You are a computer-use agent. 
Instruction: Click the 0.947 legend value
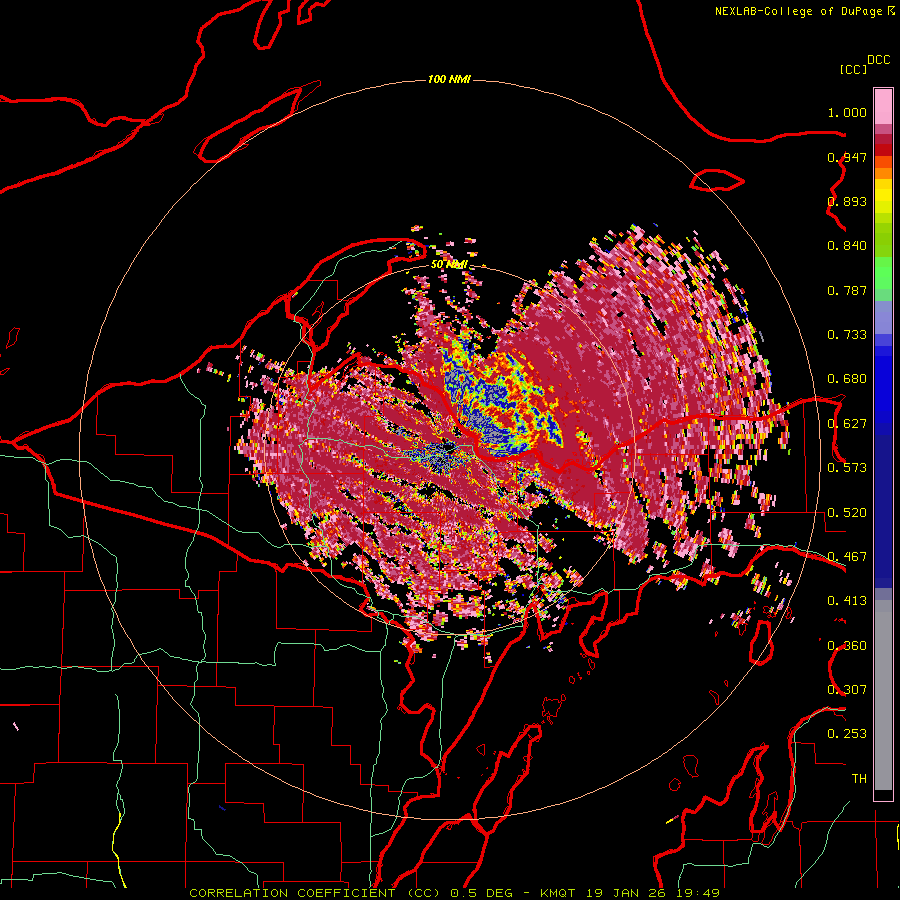[847, 157]
